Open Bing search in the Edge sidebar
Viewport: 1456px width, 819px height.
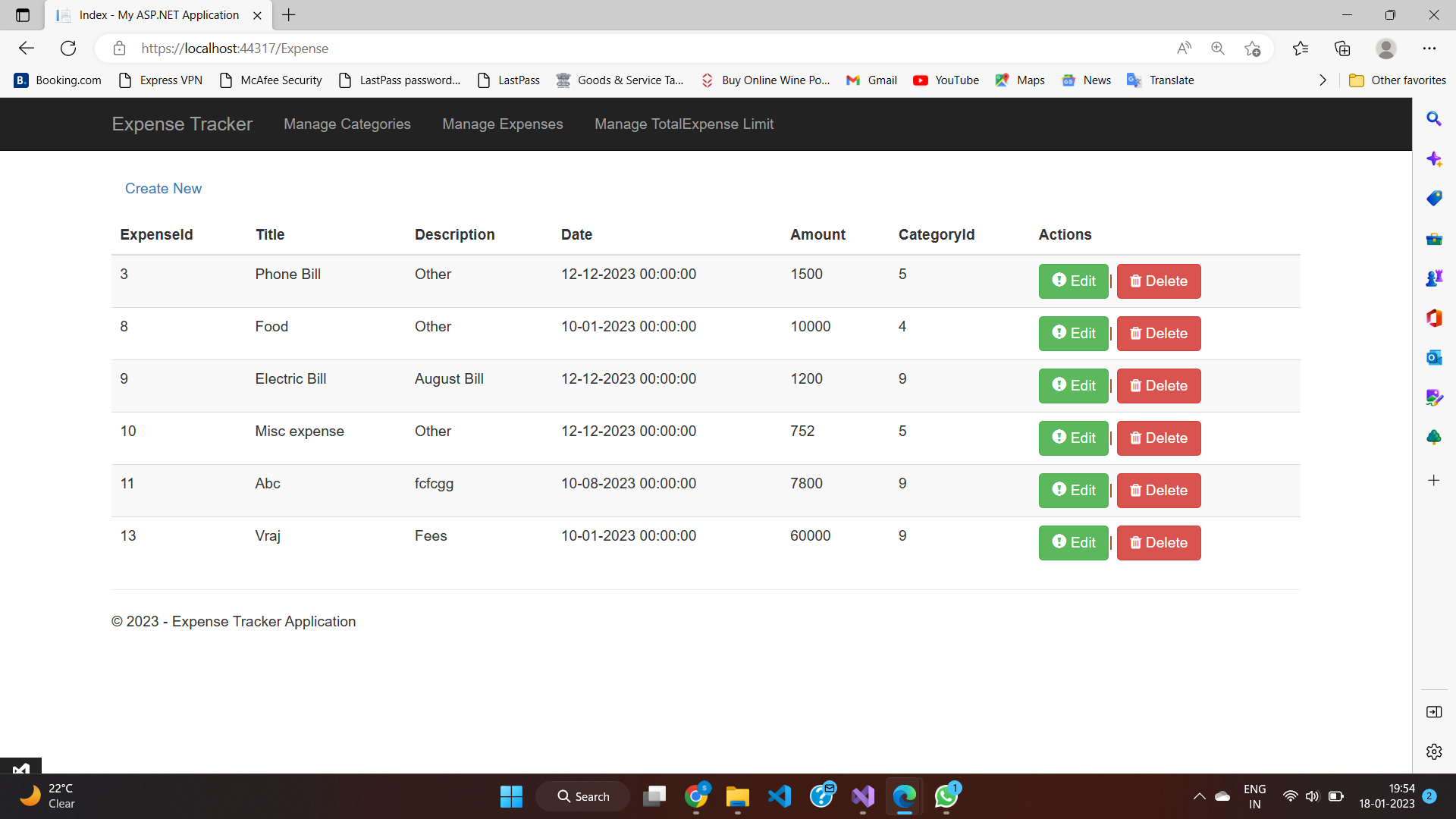click(1435, 119)
